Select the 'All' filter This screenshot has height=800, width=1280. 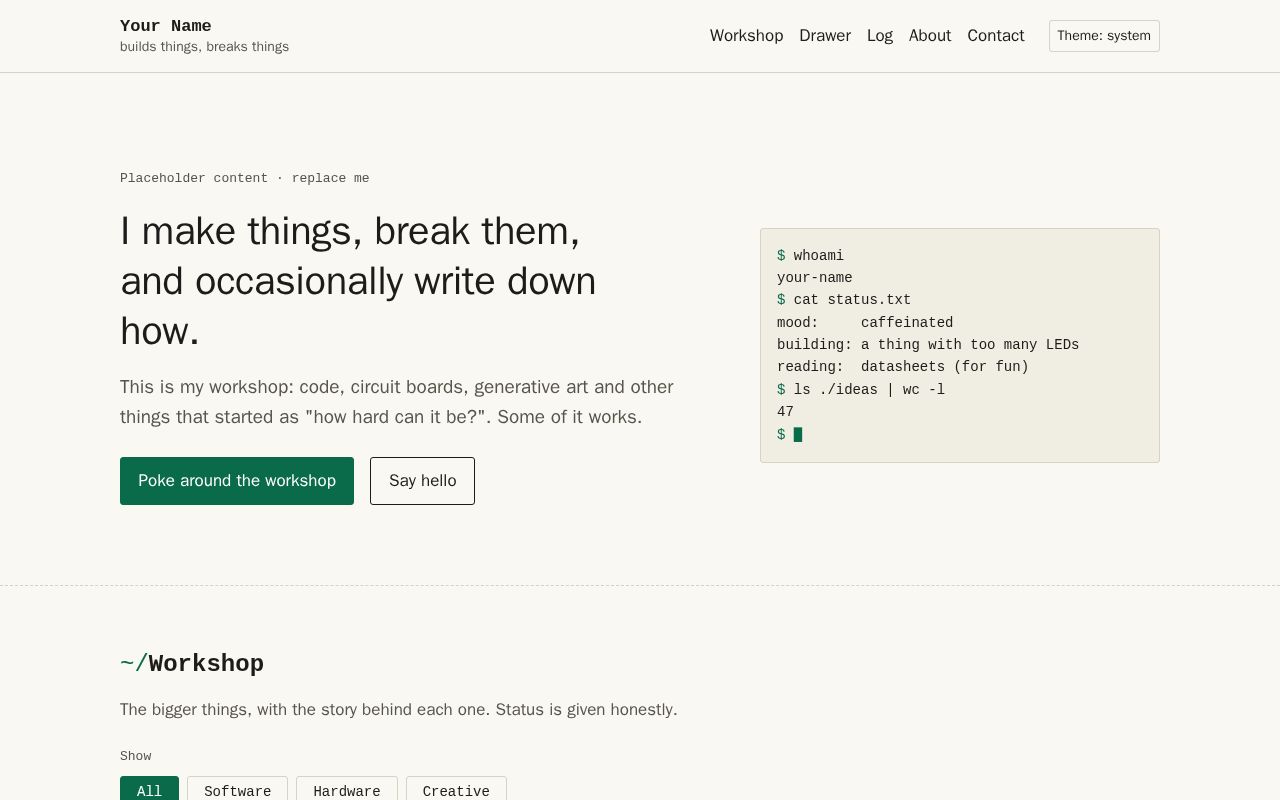[x=149, y=790]
